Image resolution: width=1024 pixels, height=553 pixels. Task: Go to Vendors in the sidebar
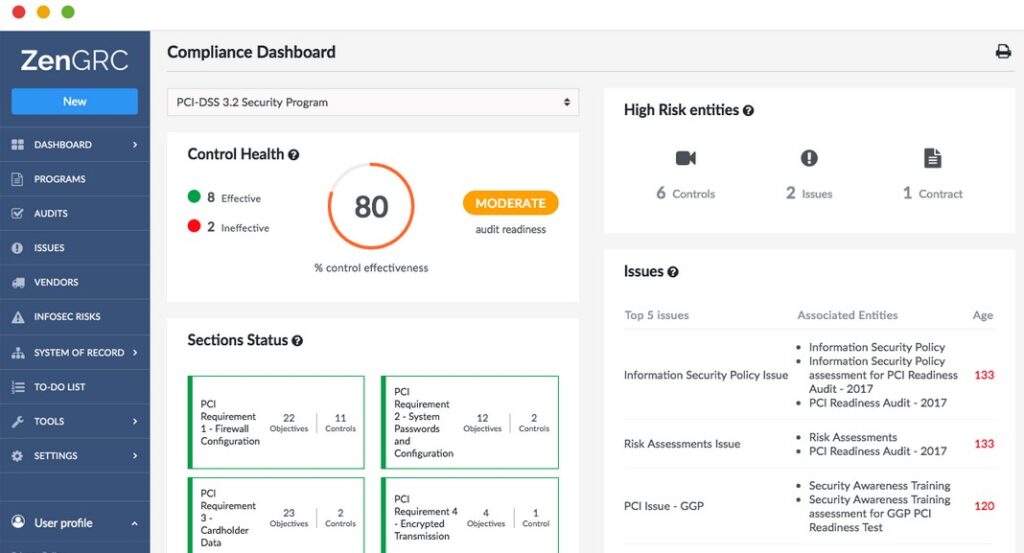click(x=55, y=282)
